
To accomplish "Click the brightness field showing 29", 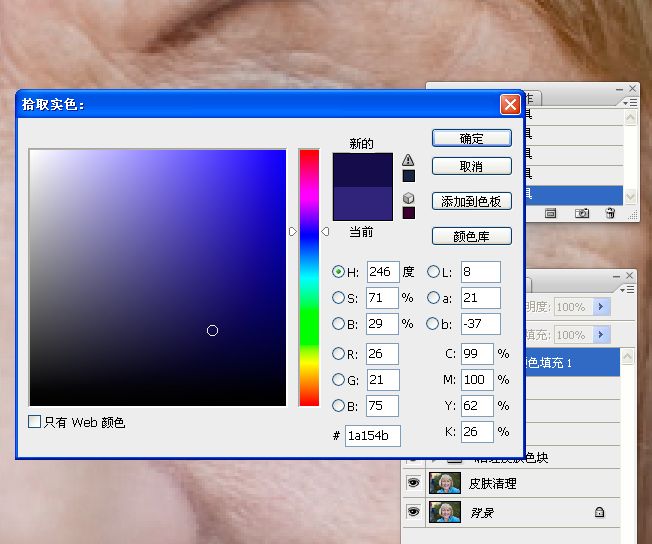I will (x=383, y=324).
